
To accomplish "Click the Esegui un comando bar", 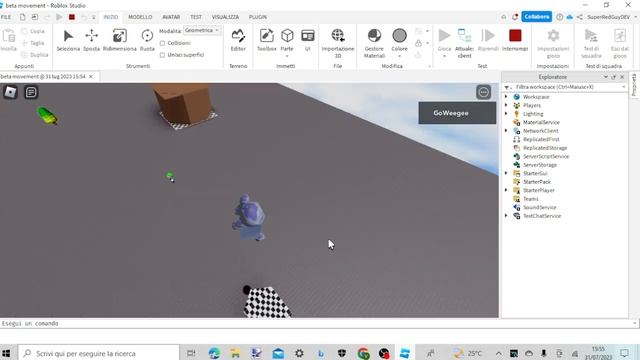I will pos(318,323).
